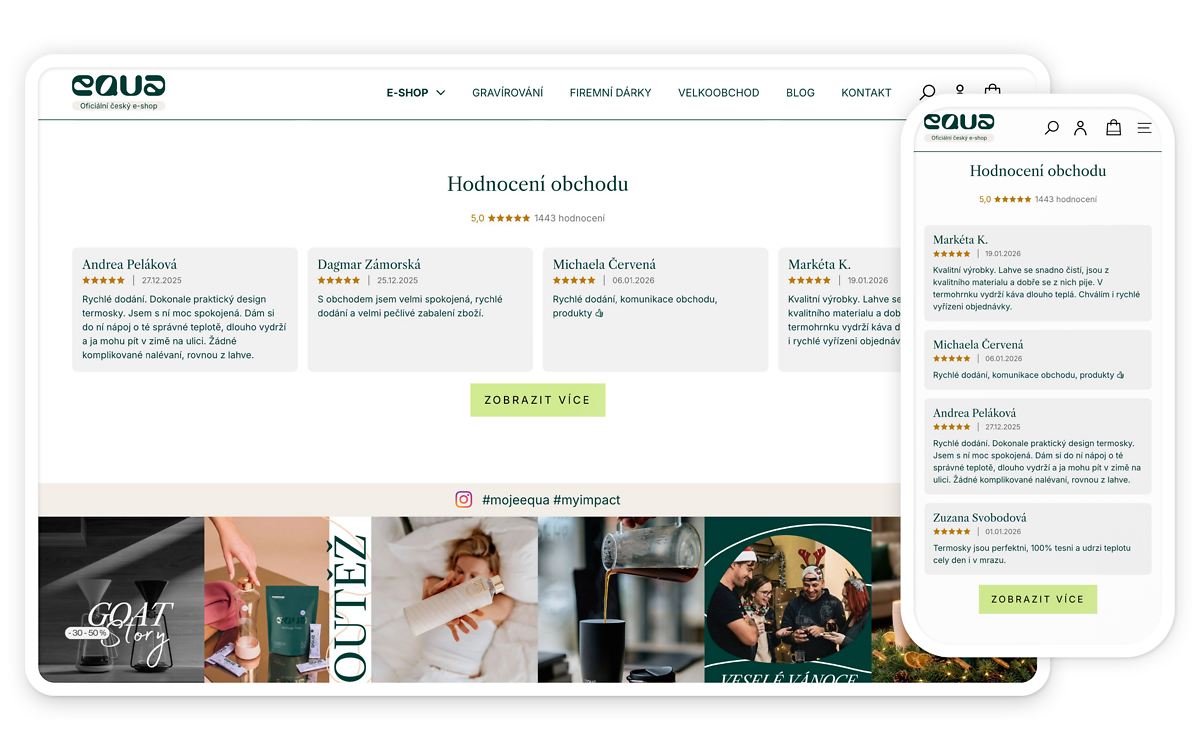The image size is (1200, 750).
Task: Click the desktop 1443 hodnocení rating summary
Action: [538, 218]
